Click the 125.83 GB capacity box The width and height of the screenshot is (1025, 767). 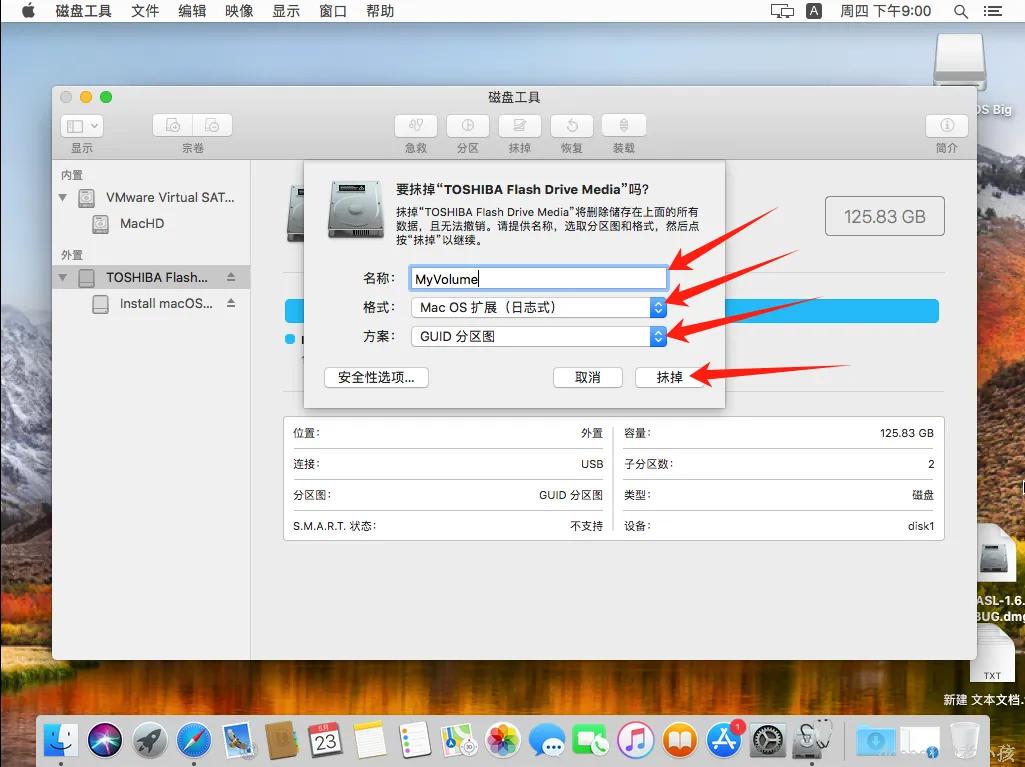(884, 216)
